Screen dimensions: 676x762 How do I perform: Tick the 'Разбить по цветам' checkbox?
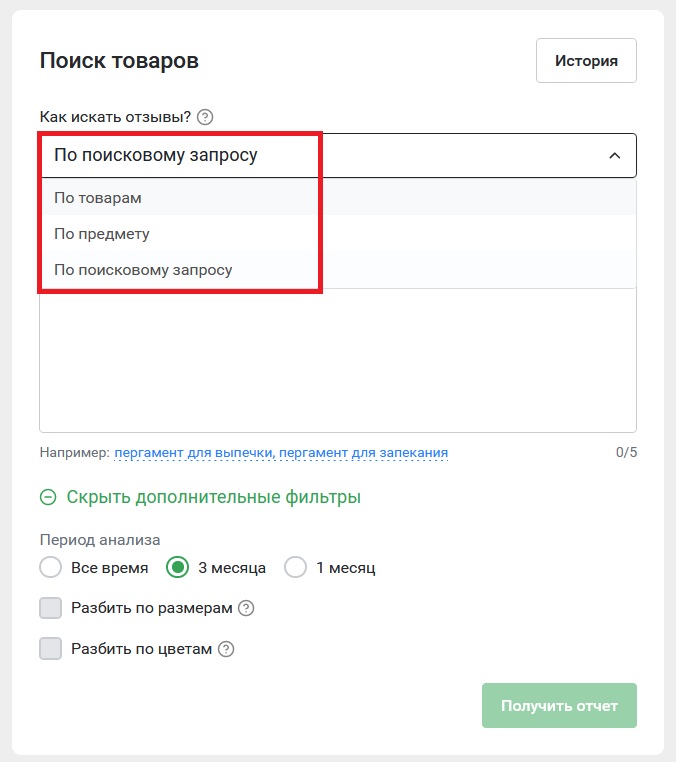click(x=51, y=649)
